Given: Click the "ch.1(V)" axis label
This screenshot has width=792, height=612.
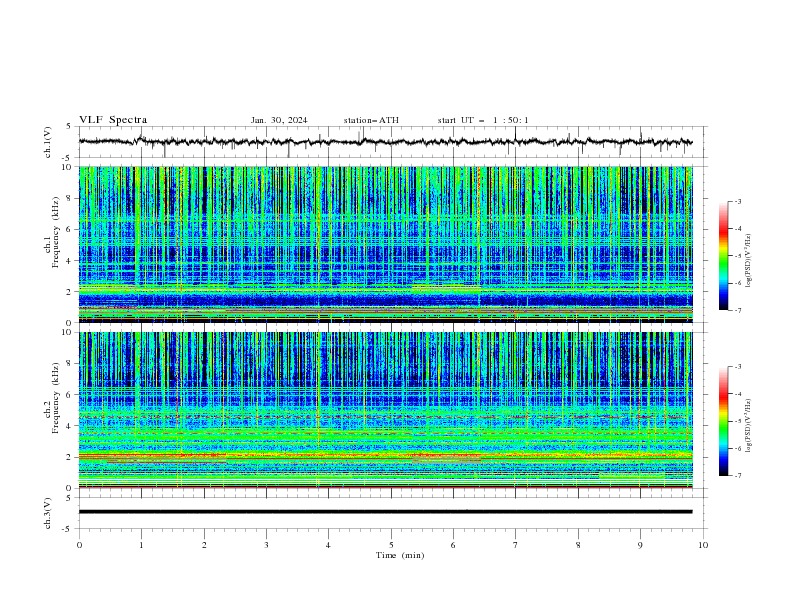Looking at the screenshot, I should (48, 142).
